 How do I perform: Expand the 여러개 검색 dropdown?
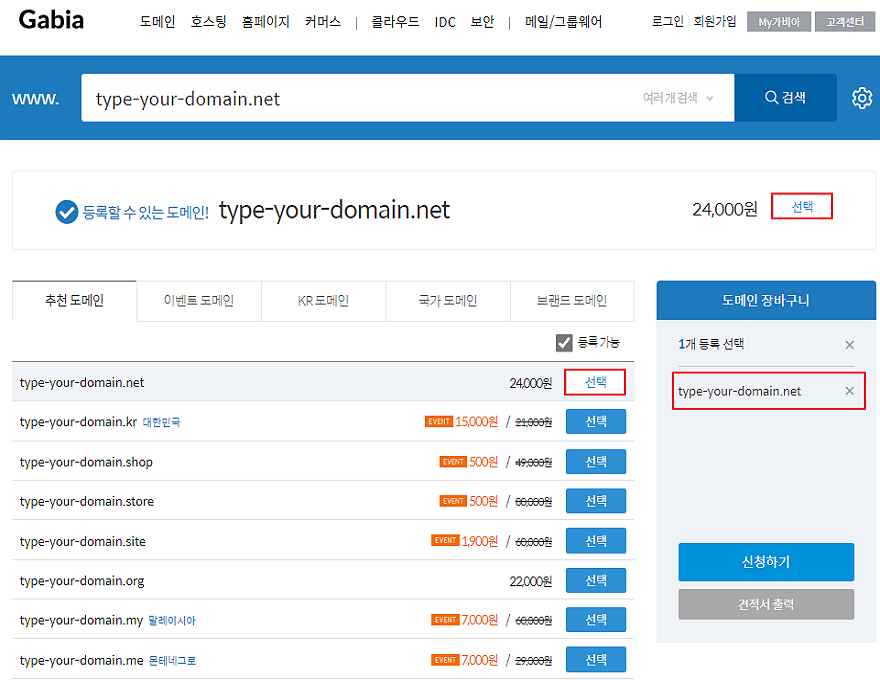(x=679, y=98)
